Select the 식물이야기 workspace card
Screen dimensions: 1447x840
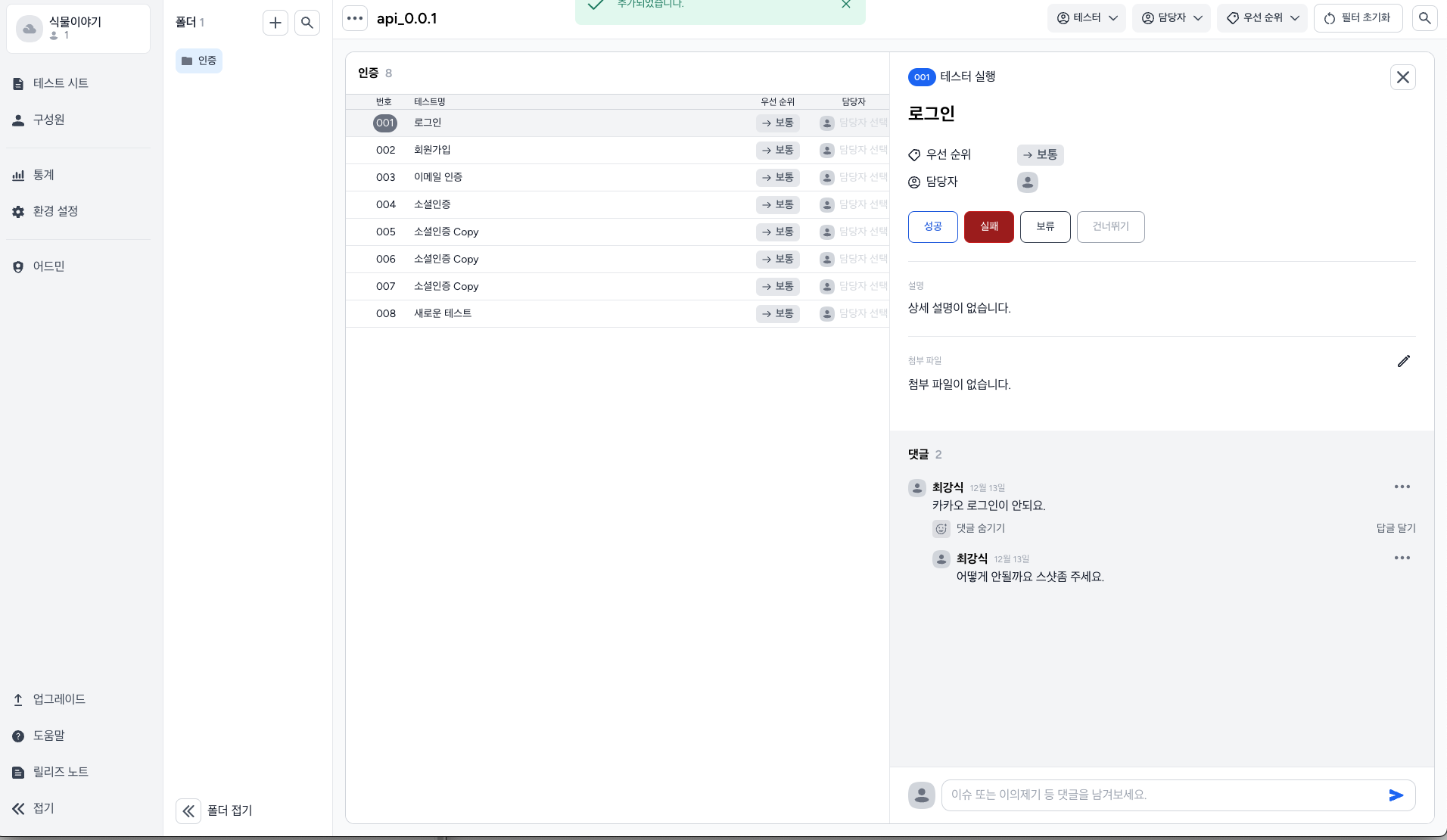(78, 29)
